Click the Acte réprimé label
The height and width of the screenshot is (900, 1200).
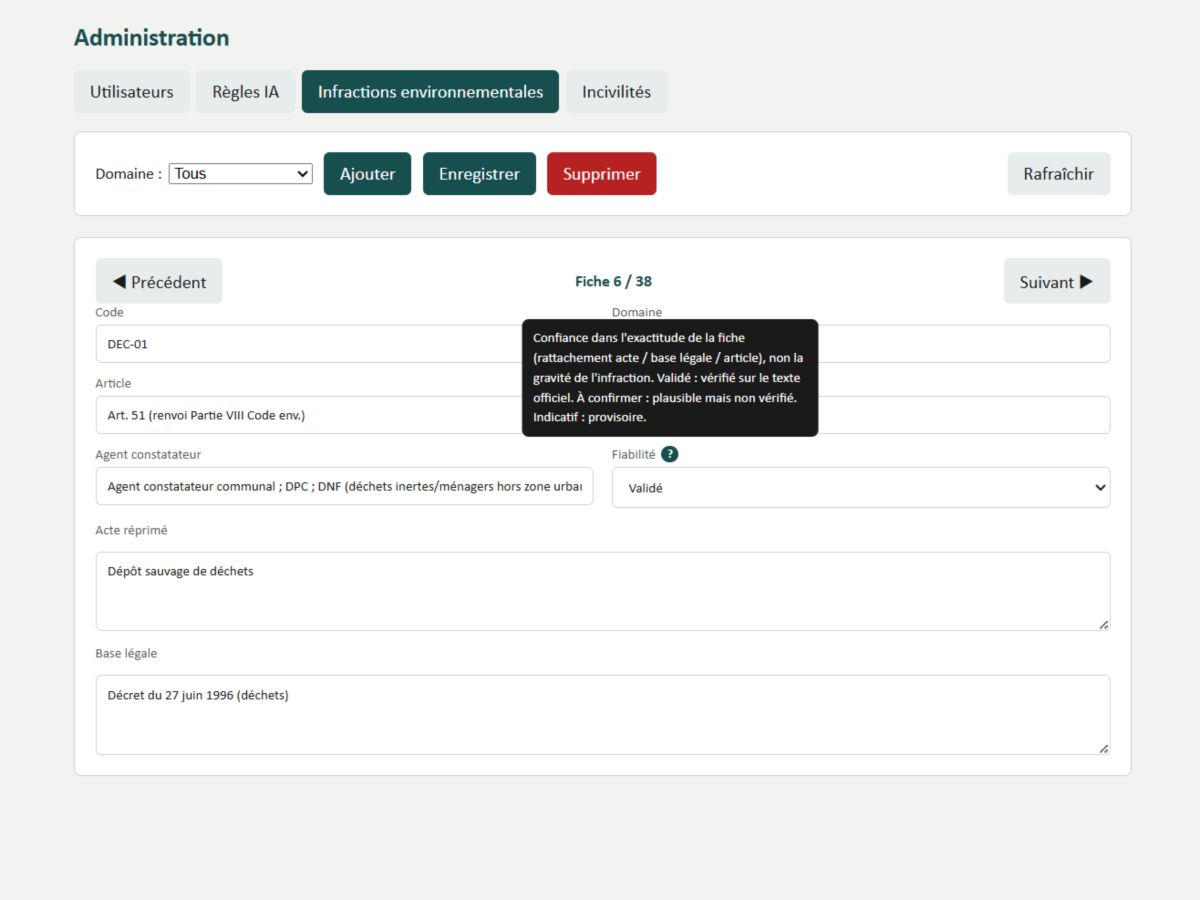(x=131, y=530)
